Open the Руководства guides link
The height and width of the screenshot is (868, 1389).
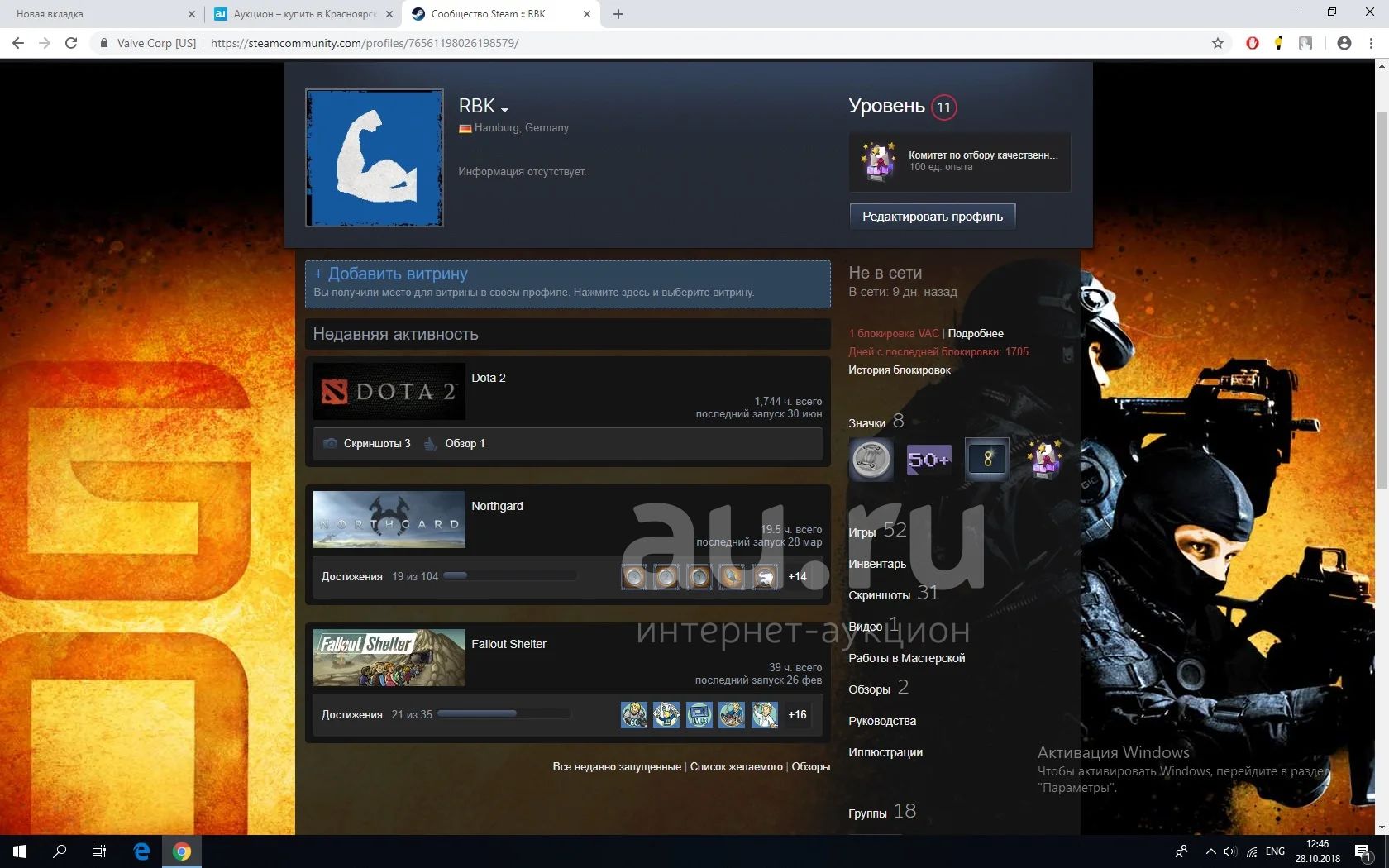pos(882,721)
